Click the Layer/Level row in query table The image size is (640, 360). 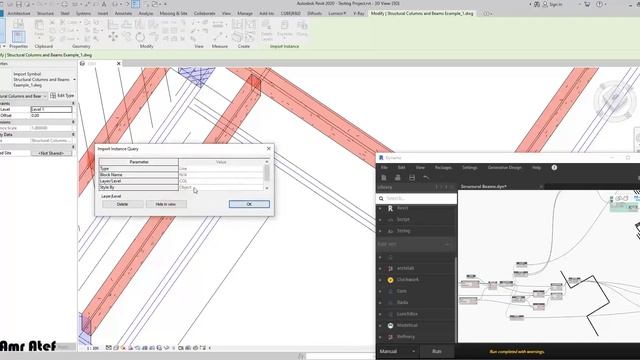pos(182,181)
